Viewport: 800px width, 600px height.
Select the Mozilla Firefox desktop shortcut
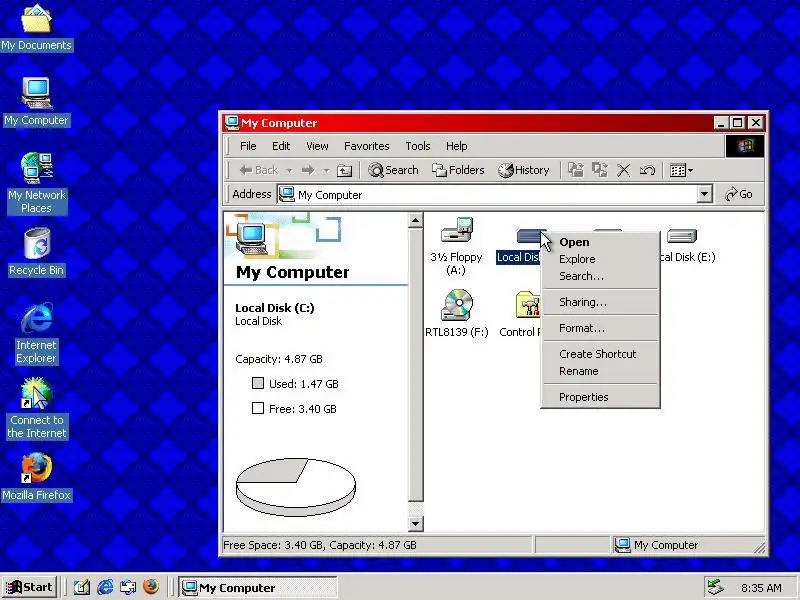coord(36,477)
